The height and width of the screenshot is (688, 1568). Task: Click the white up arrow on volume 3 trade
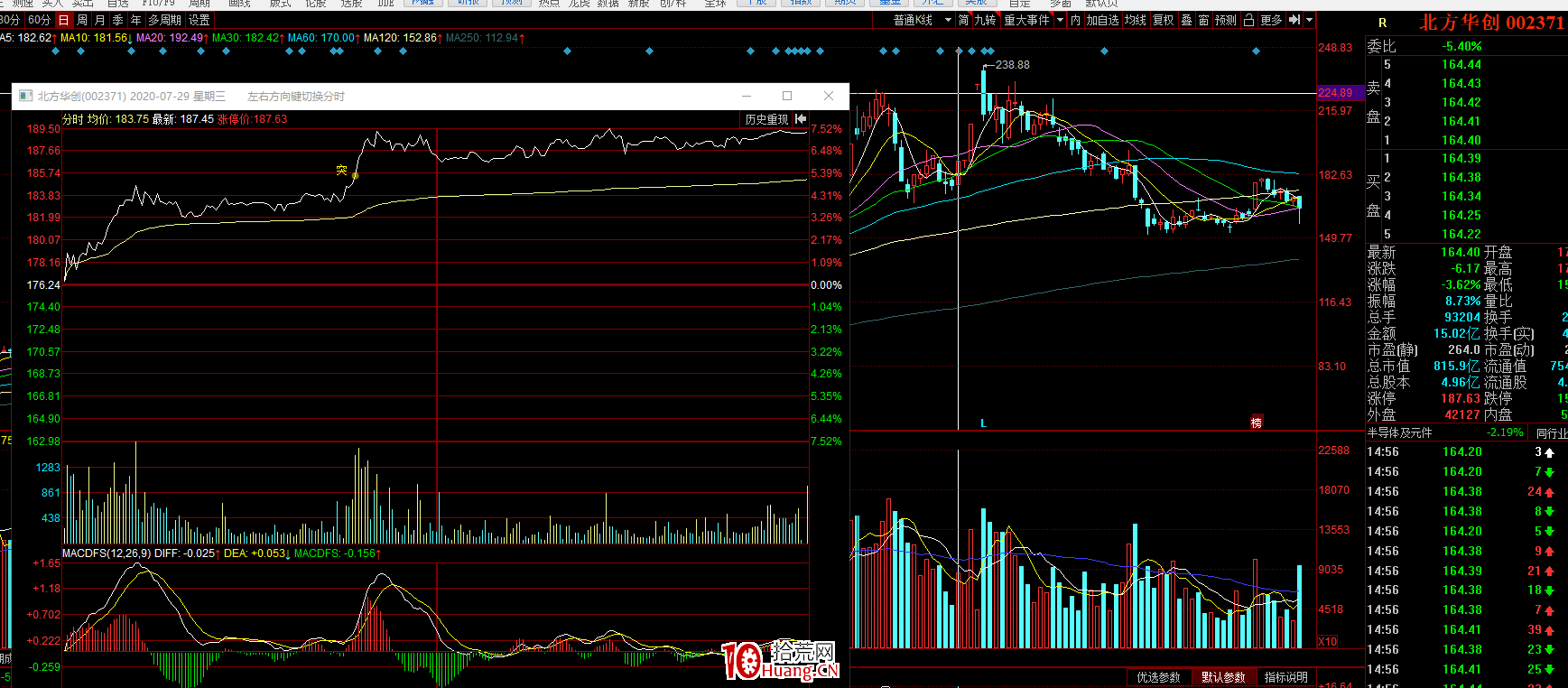1549,452
